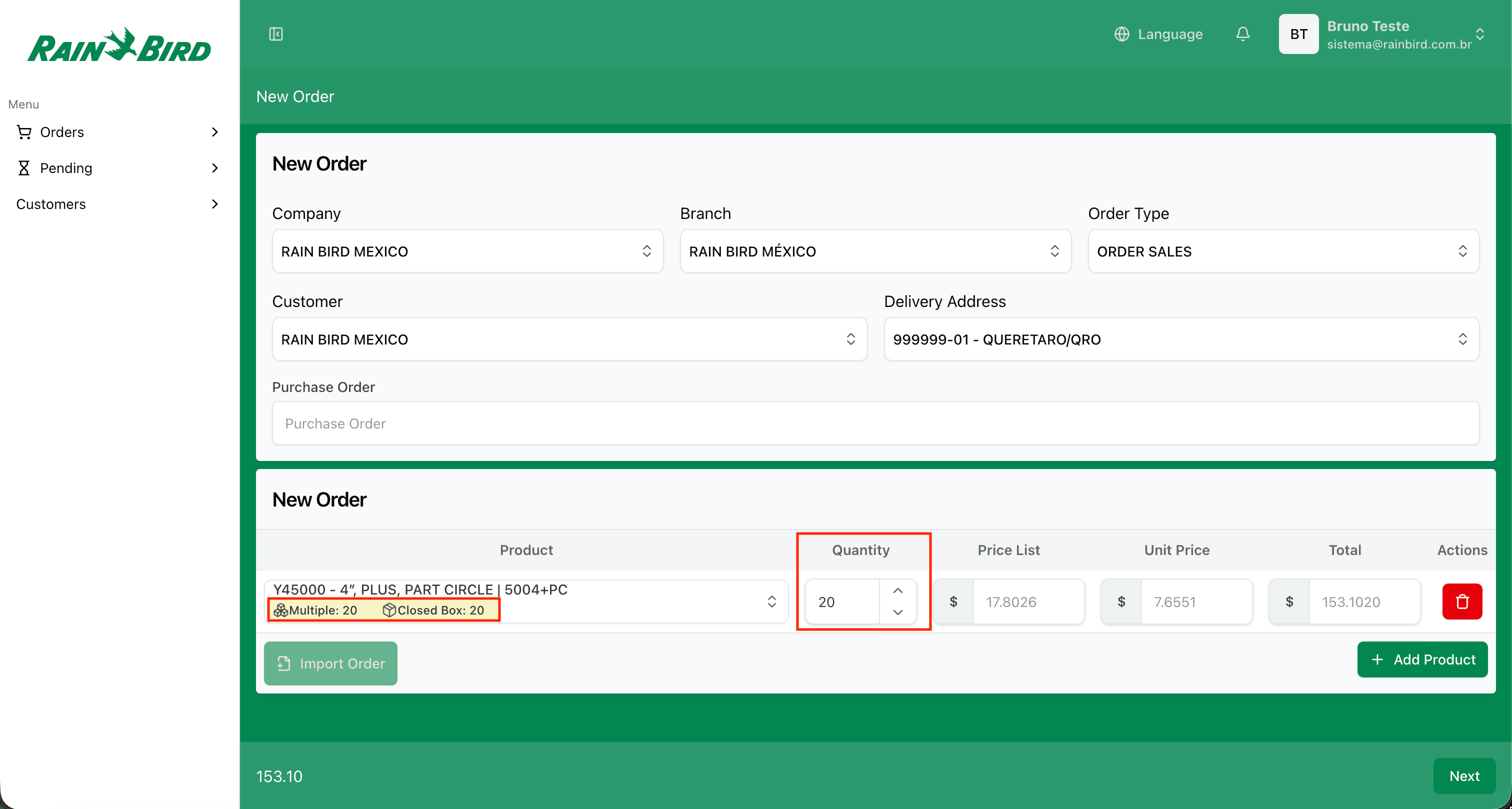Focus the Purchase Order text field
1512x809 pixels.
pos(874,423)
